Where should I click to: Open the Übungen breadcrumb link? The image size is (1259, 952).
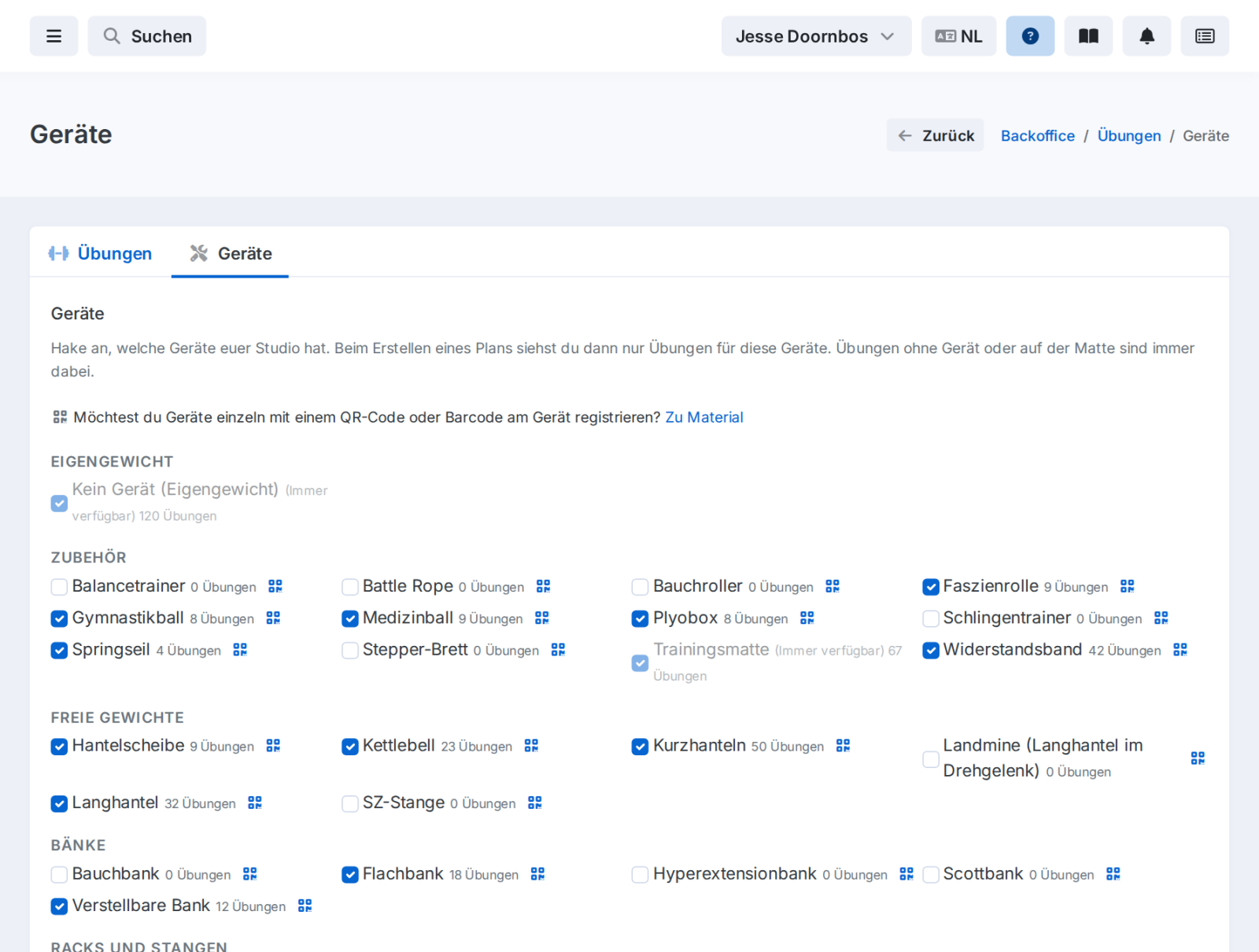[x=1128, y=135]
